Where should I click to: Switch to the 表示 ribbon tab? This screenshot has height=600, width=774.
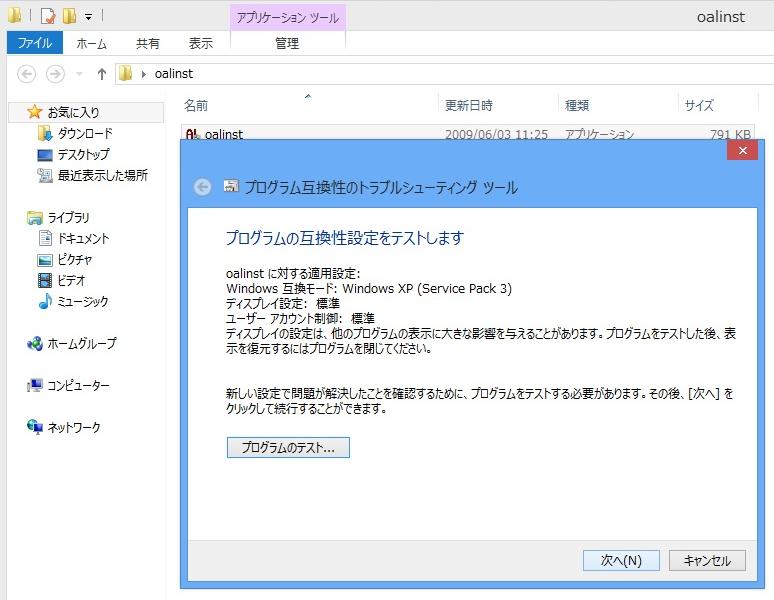click(x=200, y=43)
